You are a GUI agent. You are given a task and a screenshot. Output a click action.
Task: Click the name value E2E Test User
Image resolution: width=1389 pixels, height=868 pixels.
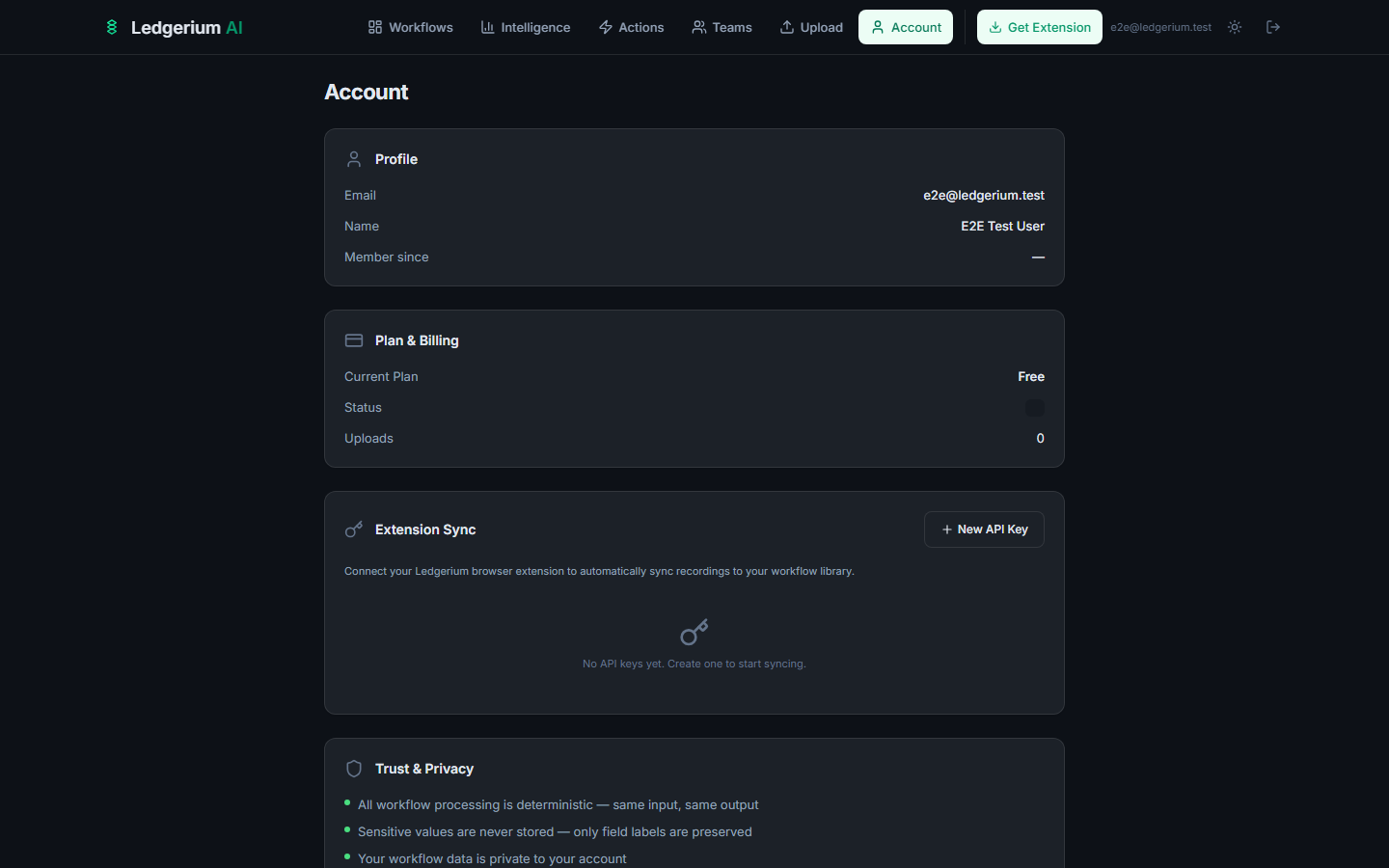click(1002, 226)
